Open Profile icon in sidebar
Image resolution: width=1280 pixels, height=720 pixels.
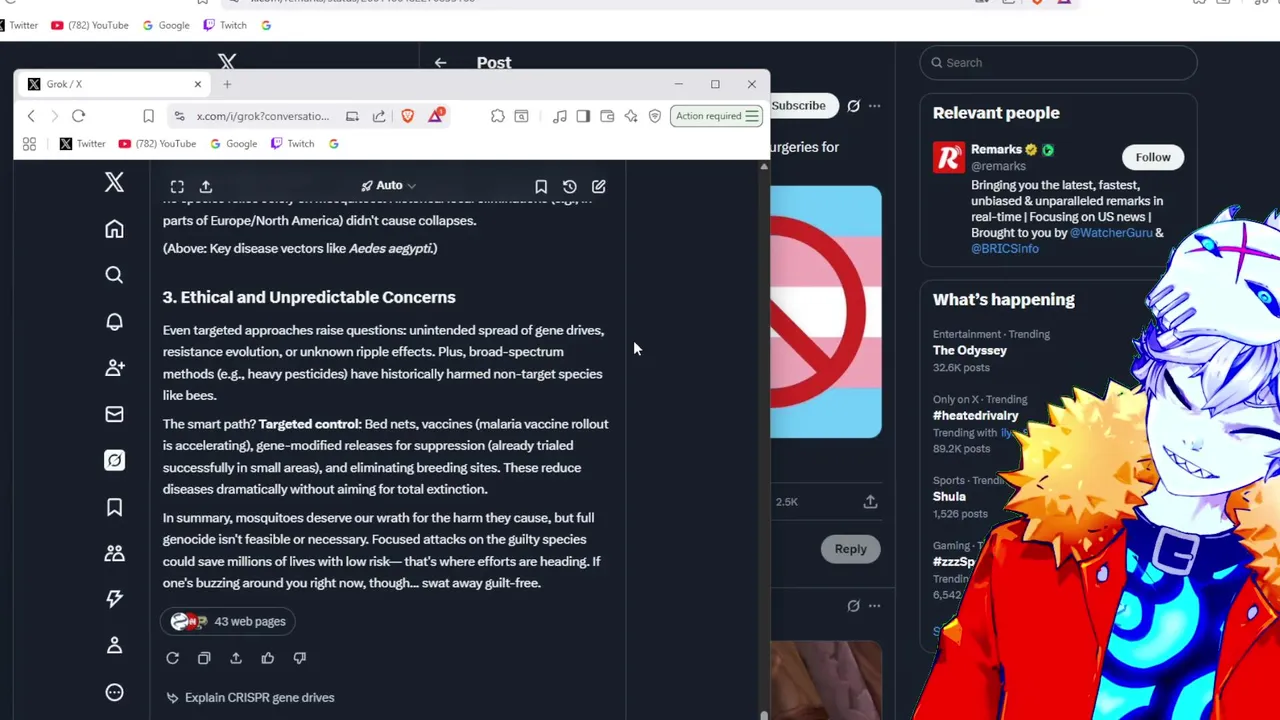(114, 645)
